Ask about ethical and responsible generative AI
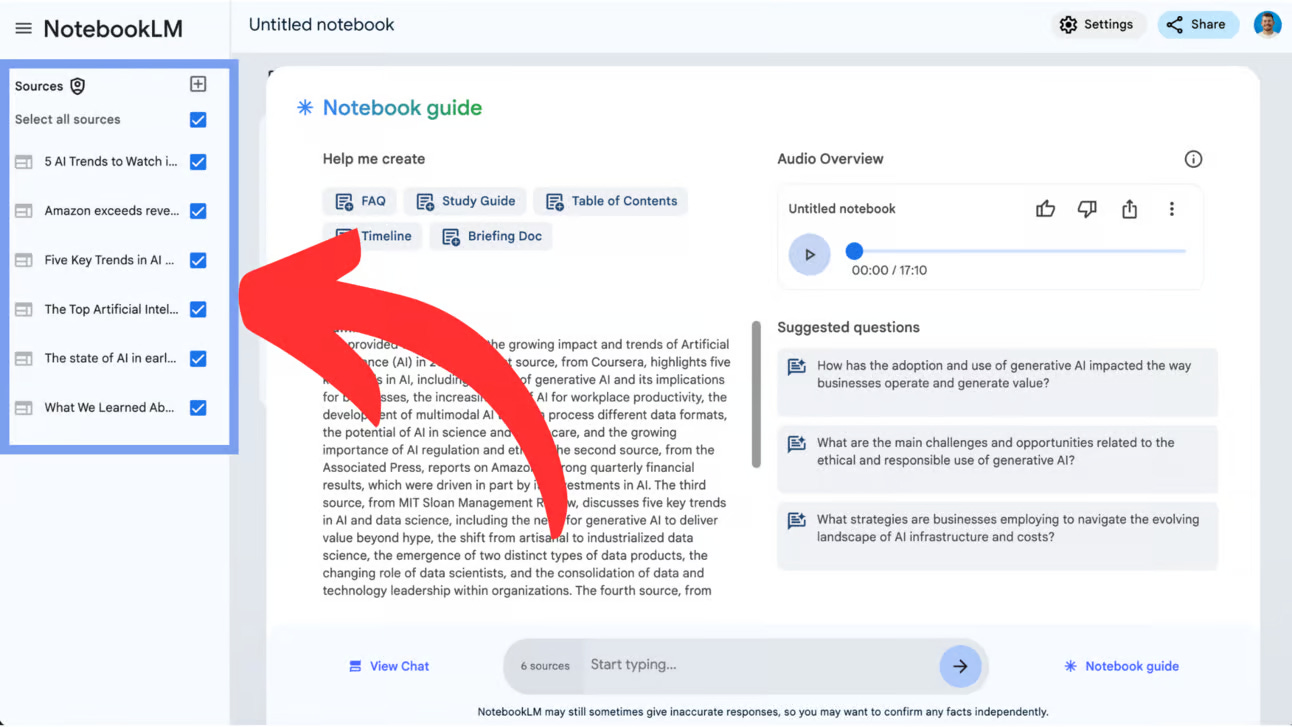Screen dimensions: 1292x727 point(997,458)
